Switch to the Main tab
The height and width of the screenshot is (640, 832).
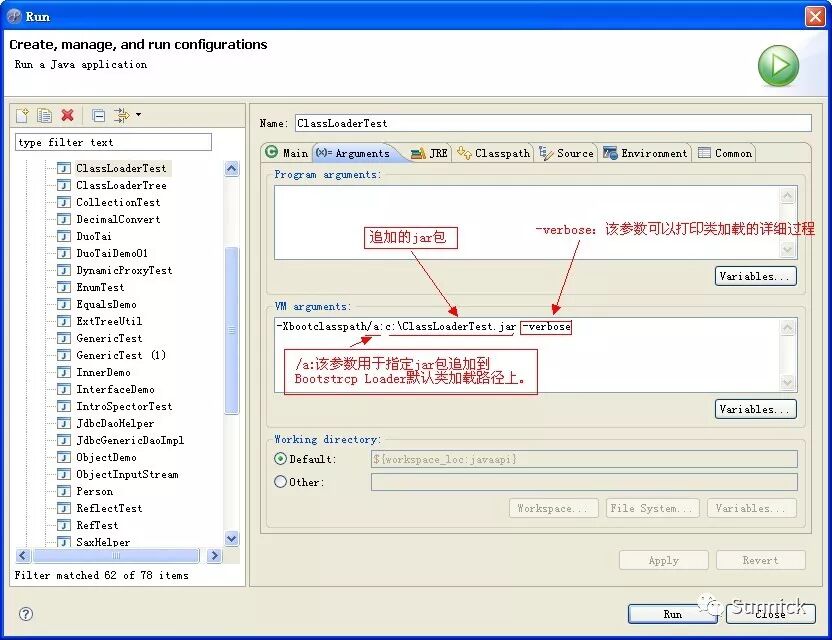tap(287, 153)
